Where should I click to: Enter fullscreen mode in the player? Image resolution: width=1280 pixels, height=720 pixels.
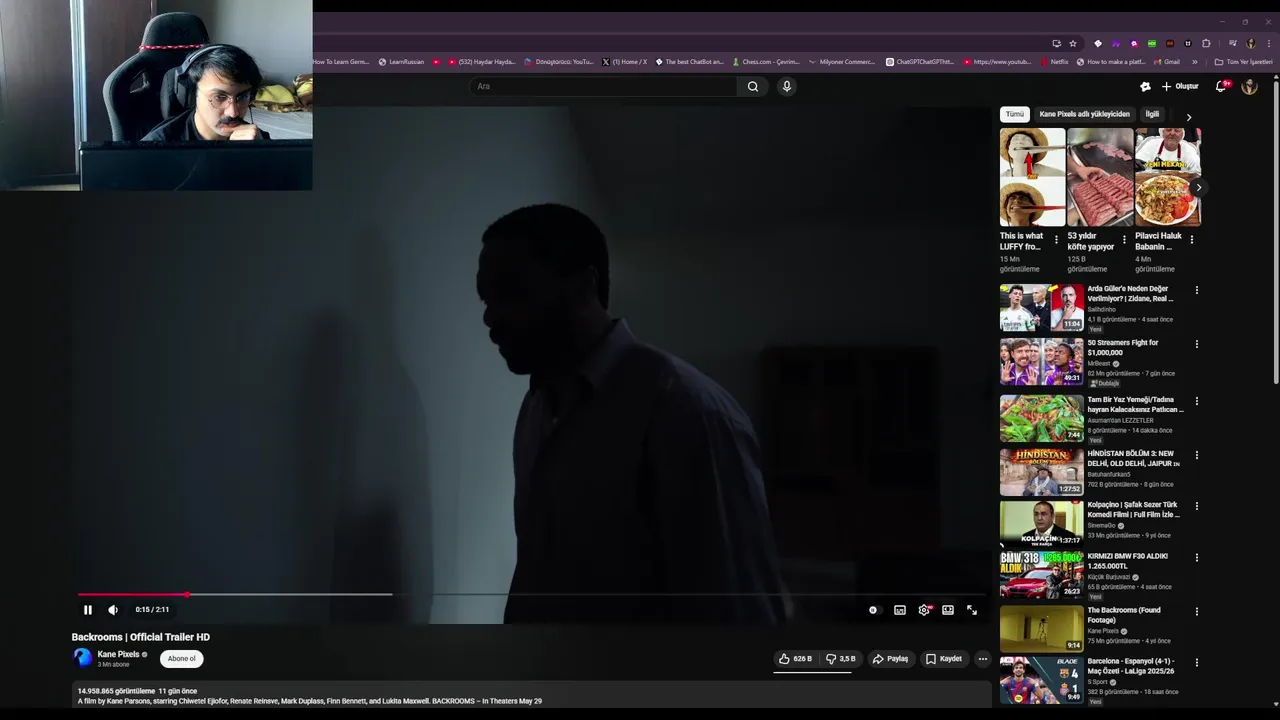972,610
